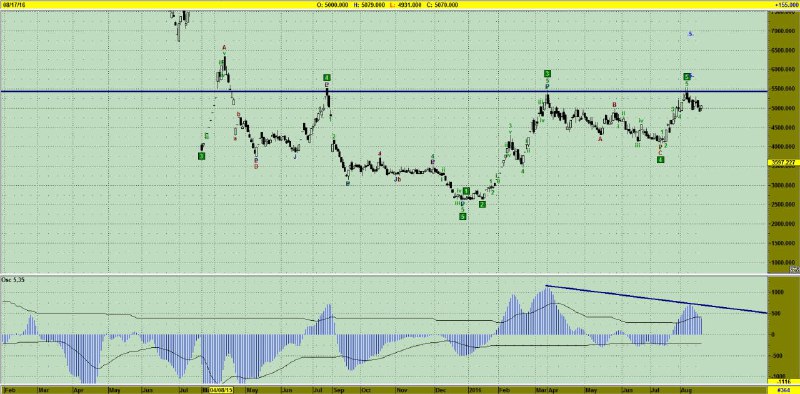Click the highlighted 04/08/15 date cursor label
The height and width of the screenshot is (394, 800).
220,390
